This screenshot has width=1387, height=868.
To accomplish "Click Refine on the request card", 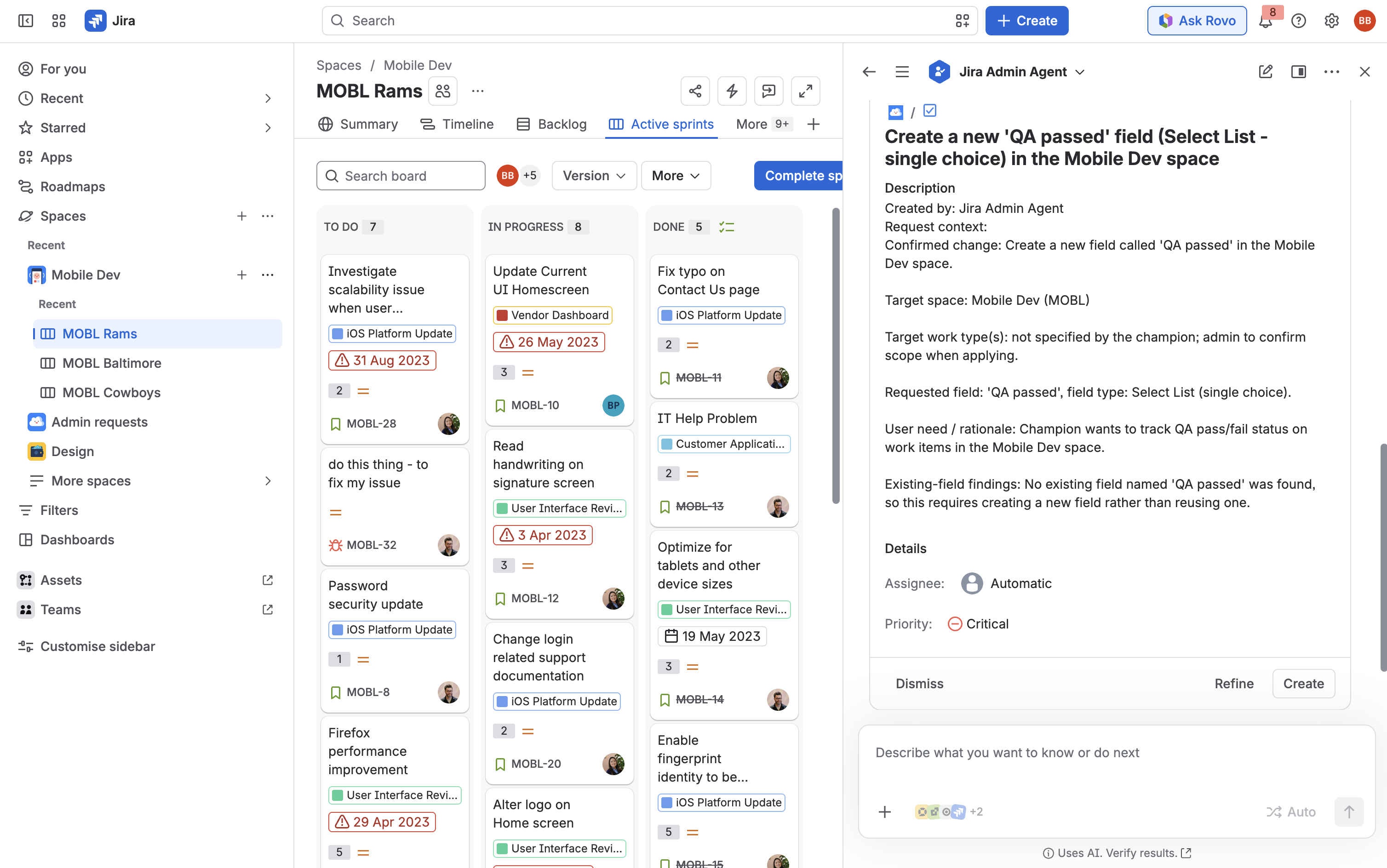I will click(1234, 683).
